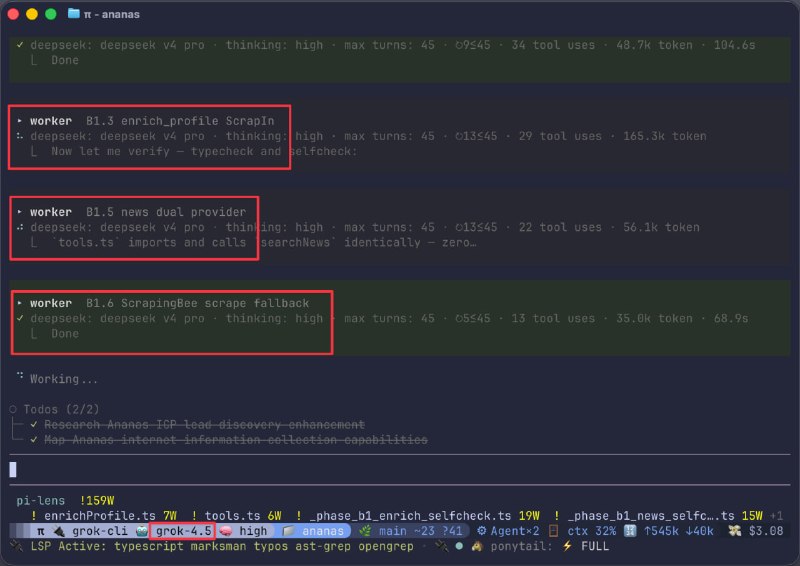Toggle the 'Research Ananas ICP lead discovery enhancement' todo checkmark
Viewport: 800px width, 566px height.
point(34,425)
